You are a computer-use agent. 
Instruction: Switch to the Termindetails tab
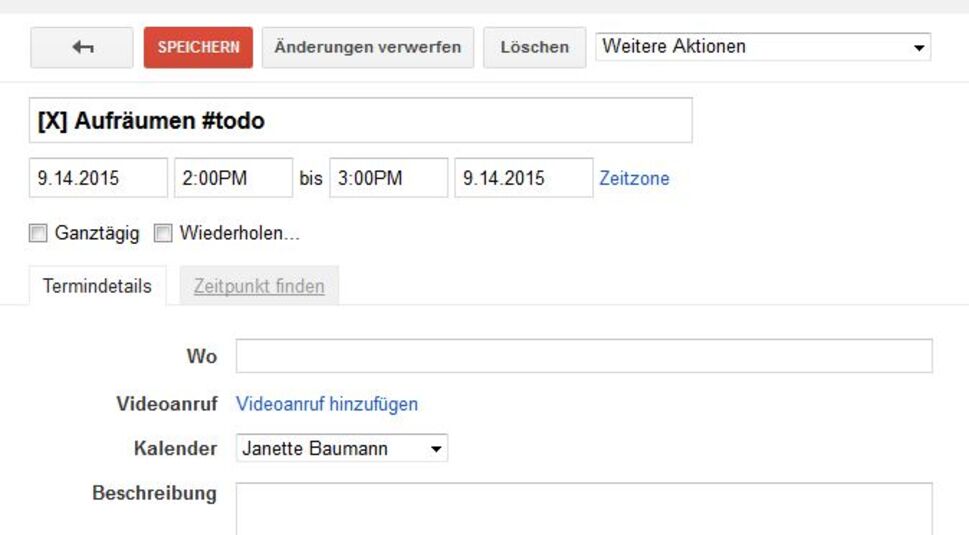tap(97, 286)
